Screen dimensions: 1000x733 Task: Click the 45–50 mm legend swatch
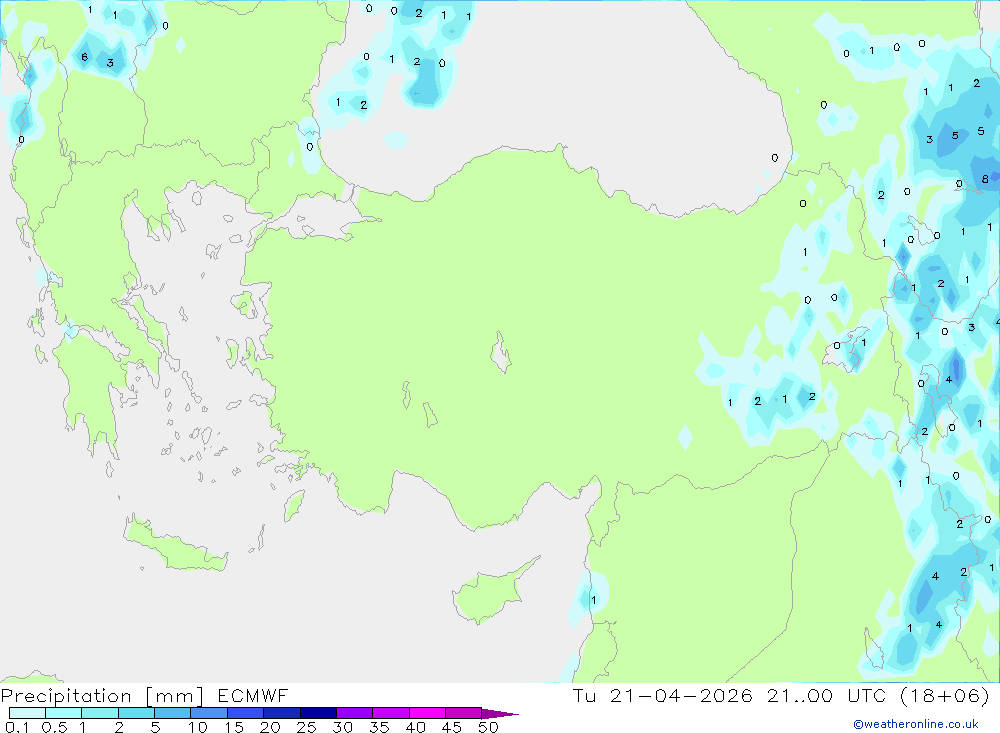coord(464,713)
